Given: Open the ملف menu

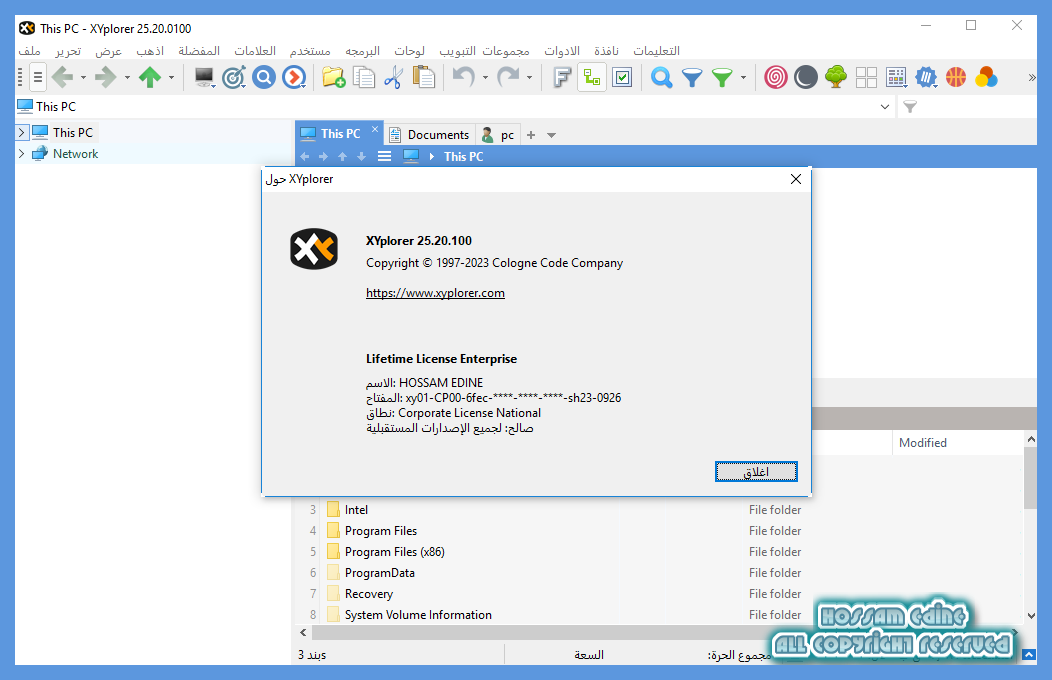Looking at the screenshot, I should pyautogui.click(x=30, y=51).
